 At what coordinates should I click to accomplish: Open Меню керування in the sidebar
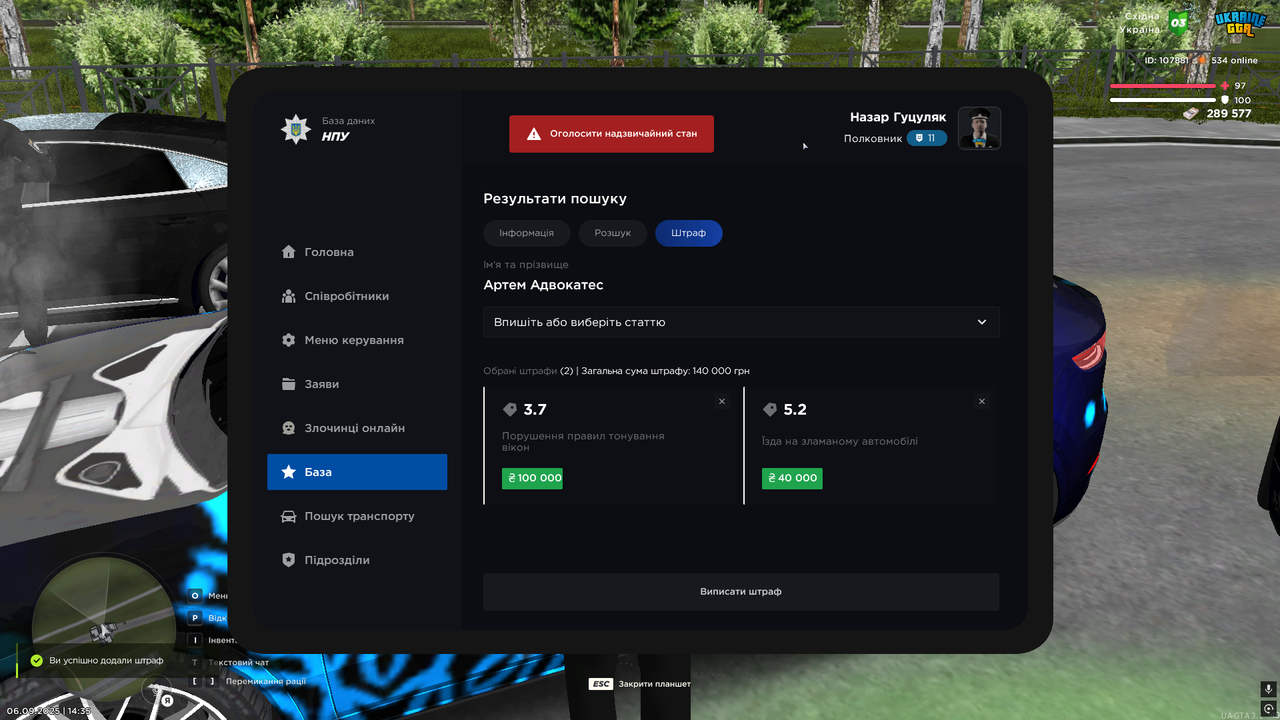357,340
